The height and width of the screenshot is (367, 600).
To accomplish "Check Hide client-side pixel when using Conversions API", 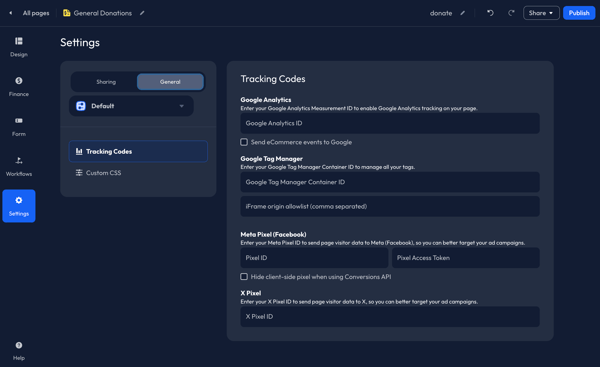I will [x=244, y=276].
